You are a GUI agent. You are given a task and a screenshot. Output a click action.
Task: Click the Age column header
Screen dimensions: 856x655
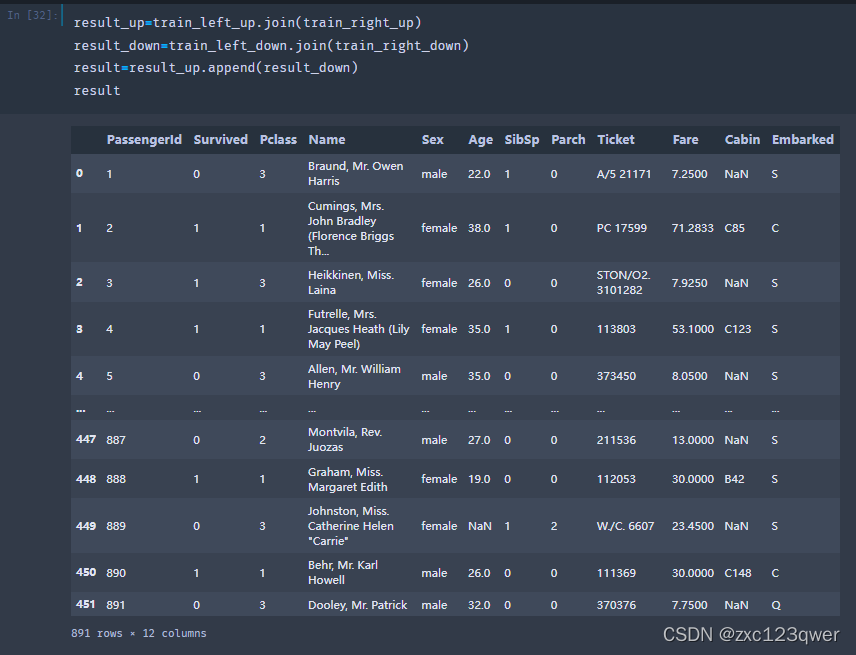point(480,140)
